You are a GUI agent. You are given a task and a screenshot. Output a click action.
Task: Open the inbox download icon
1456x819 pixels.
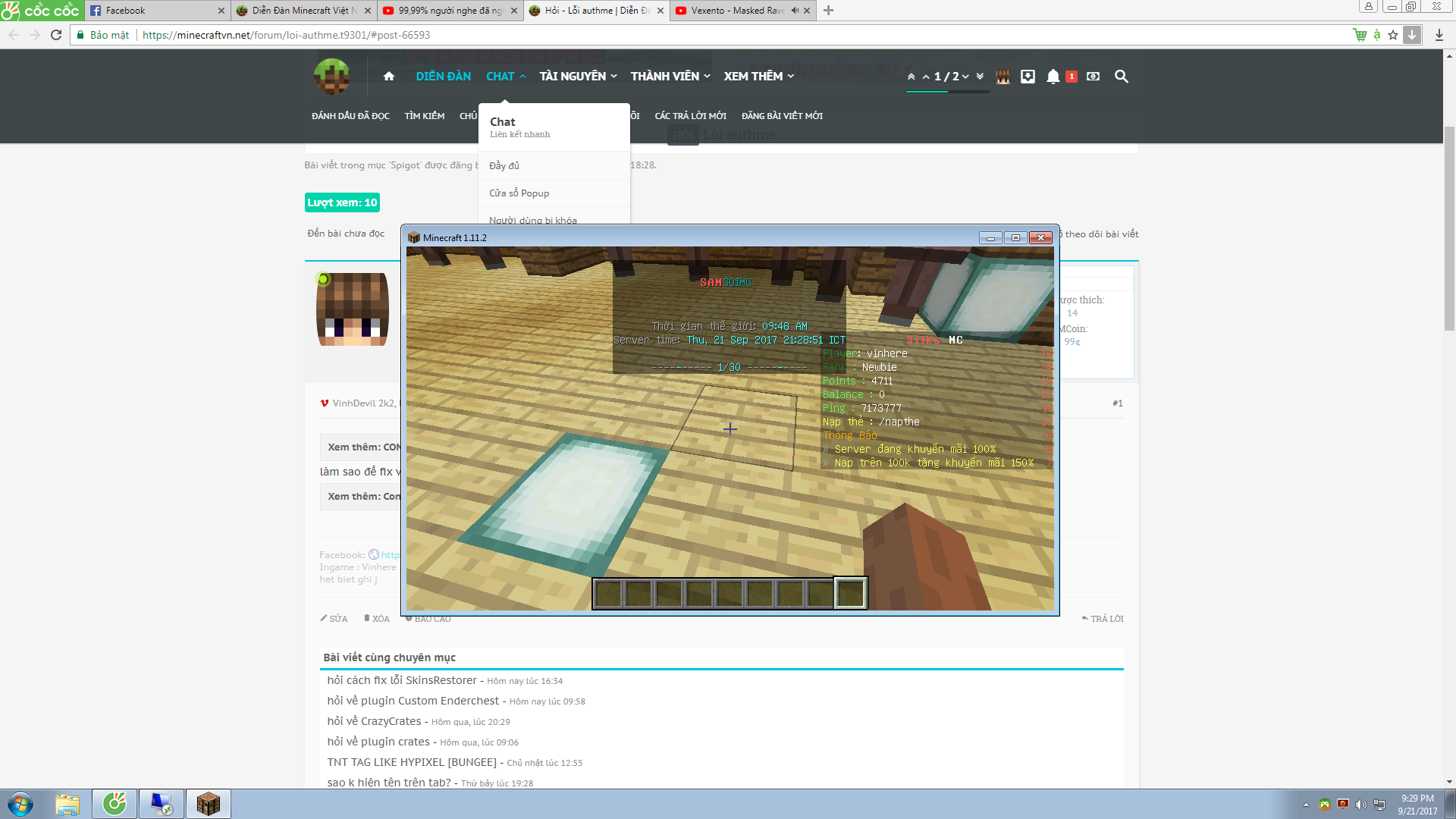[x=1028, y=77]
